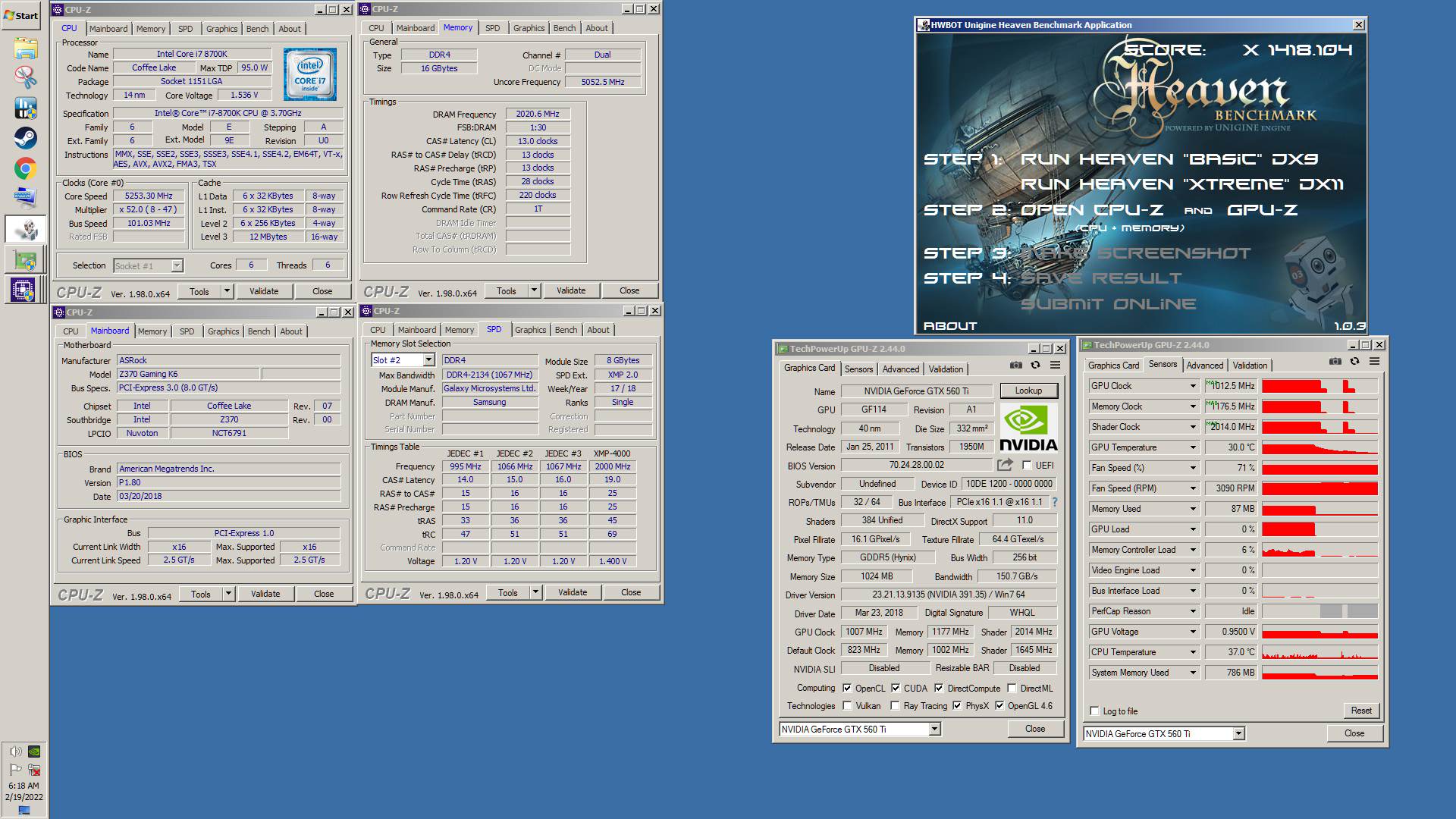Open the HWBOT app icon in the taskbar

[x=25, y=108]
